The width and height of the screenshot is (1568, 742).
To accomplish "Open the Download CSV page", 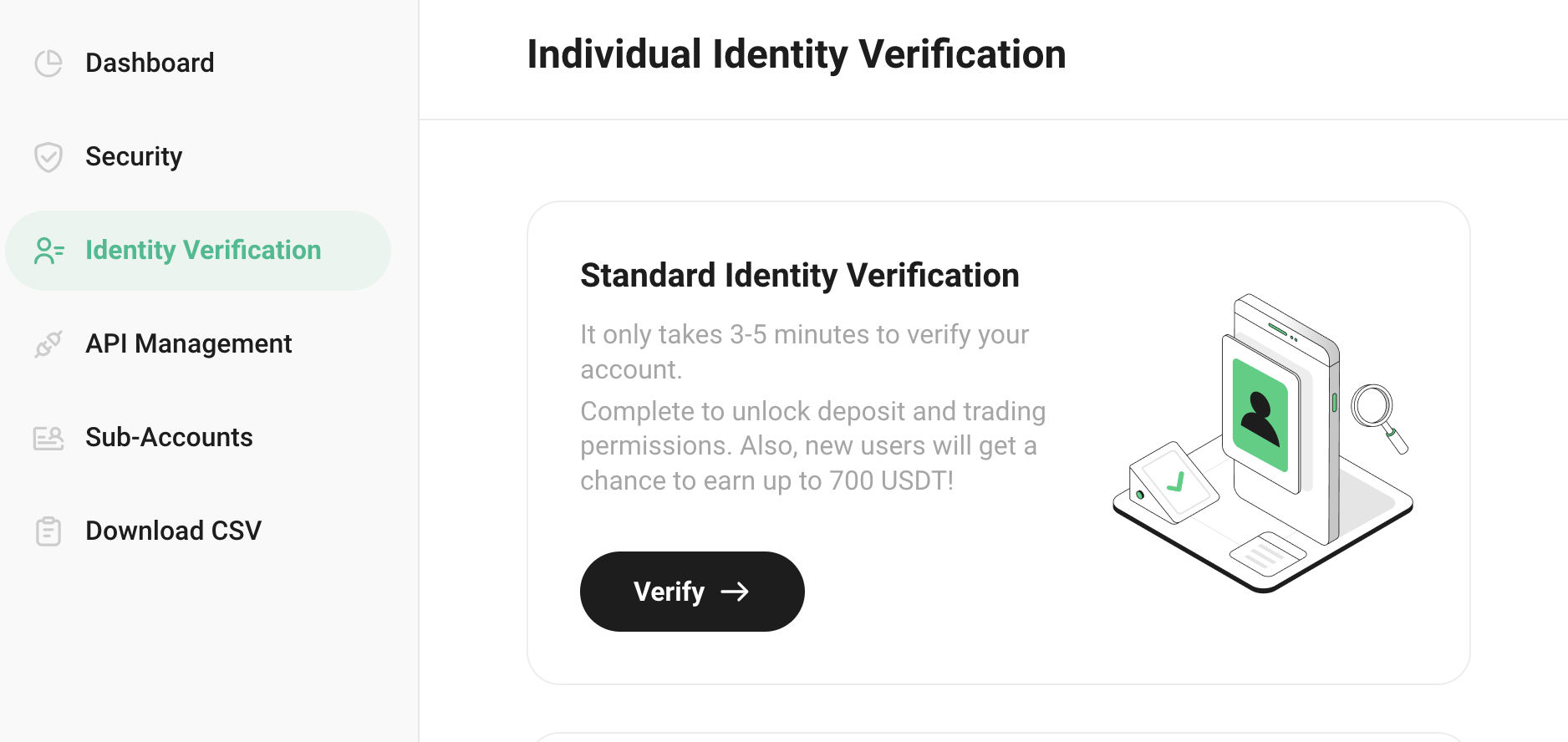I will coord(173,531).
